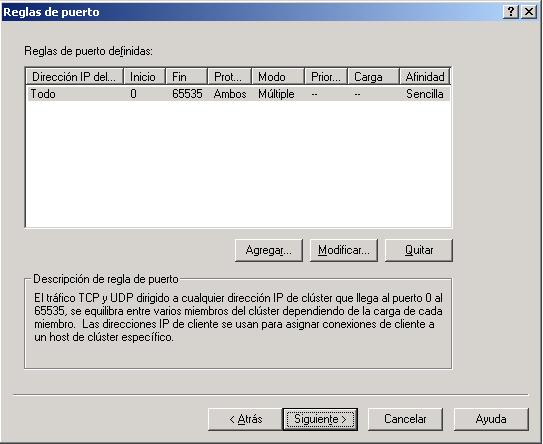Click the 65535 end port cell

(x=187, y=94)
